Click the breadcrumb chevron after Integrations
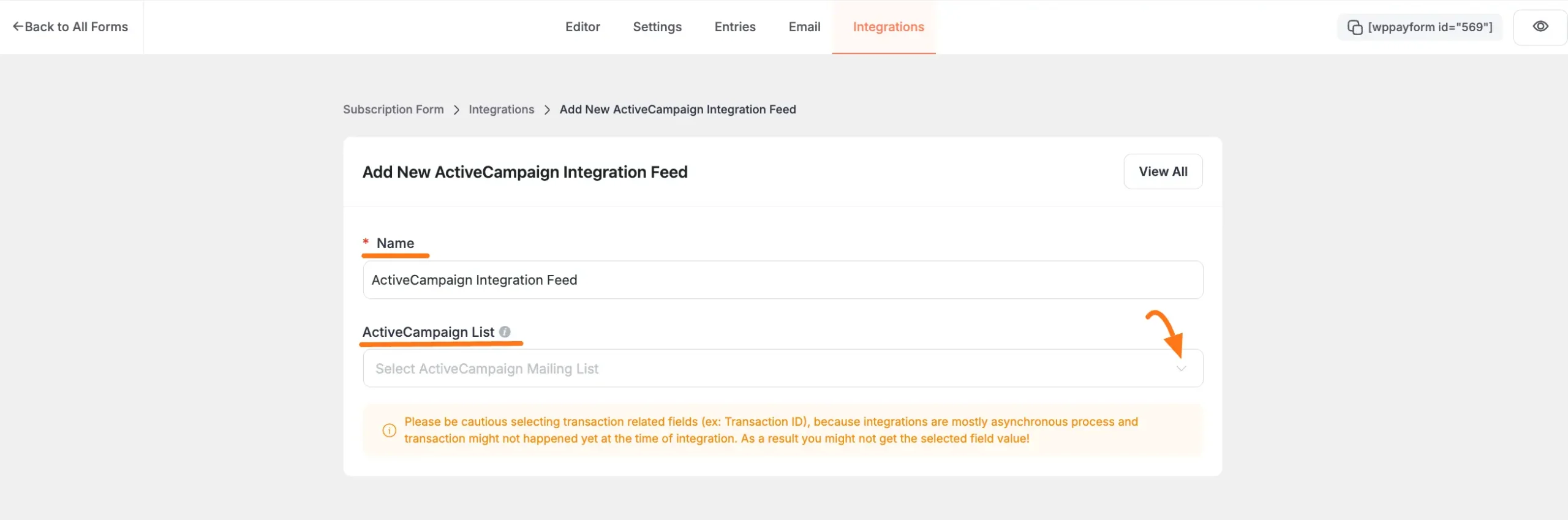The image size is (1568, 520). pos(547,110)
